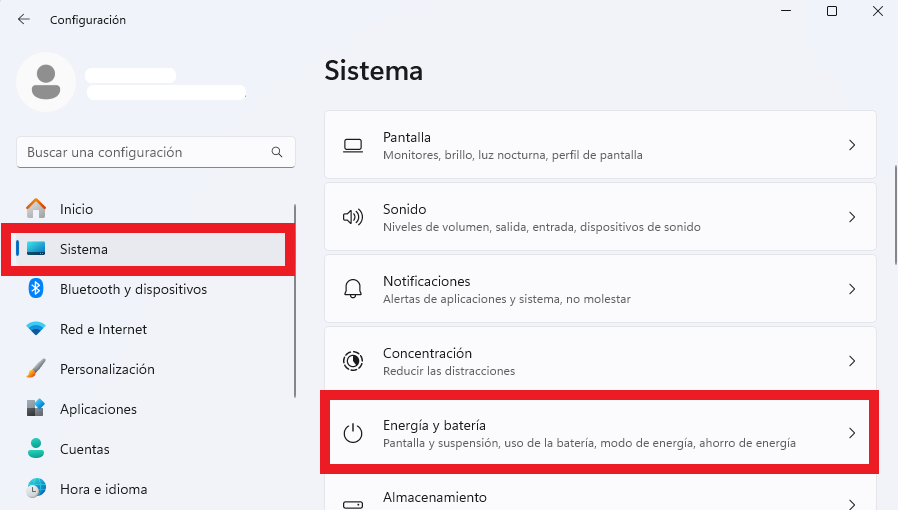The width and height of the screenshot is (898, 510).
Task: Open the user profile avatar
Action: (x=46, y=82)
